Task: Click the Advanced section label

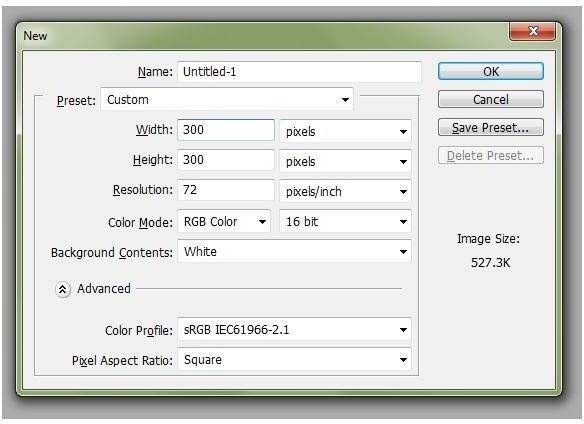Action: click(104, 289)
